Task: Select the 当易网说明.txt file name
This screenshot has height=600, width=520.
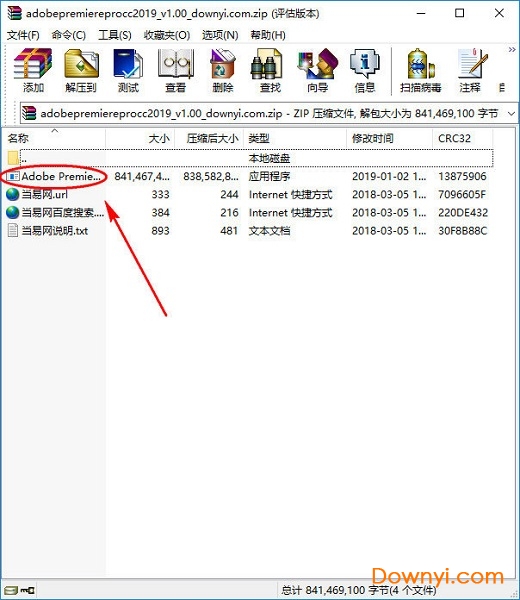Action: coord(54,230)
